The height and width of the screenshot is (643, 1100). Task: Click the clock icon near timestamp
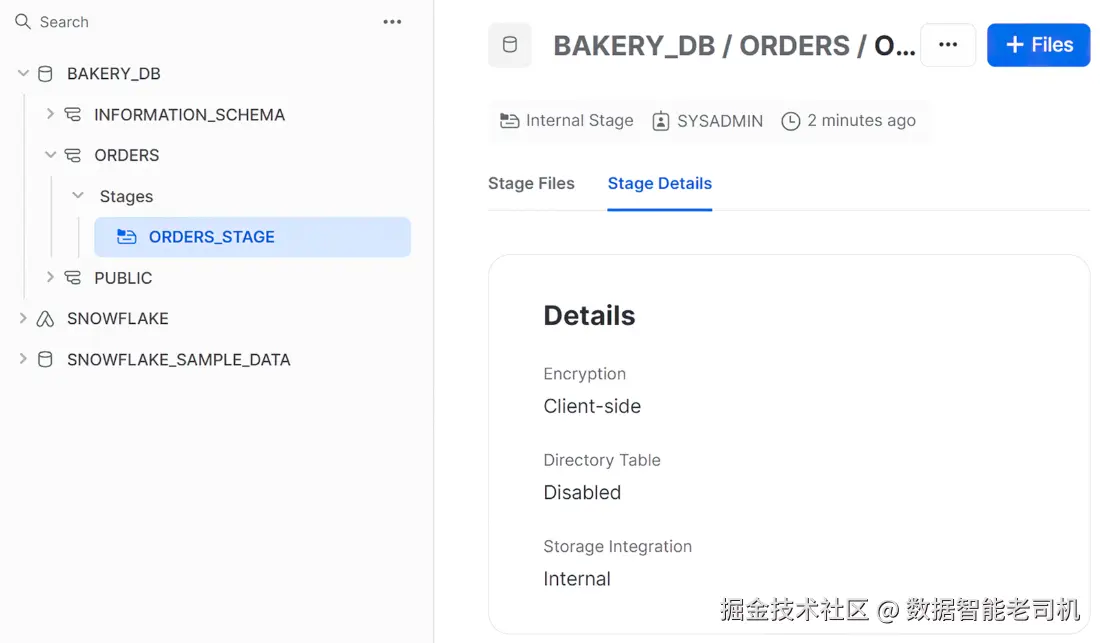pos(790,121)
